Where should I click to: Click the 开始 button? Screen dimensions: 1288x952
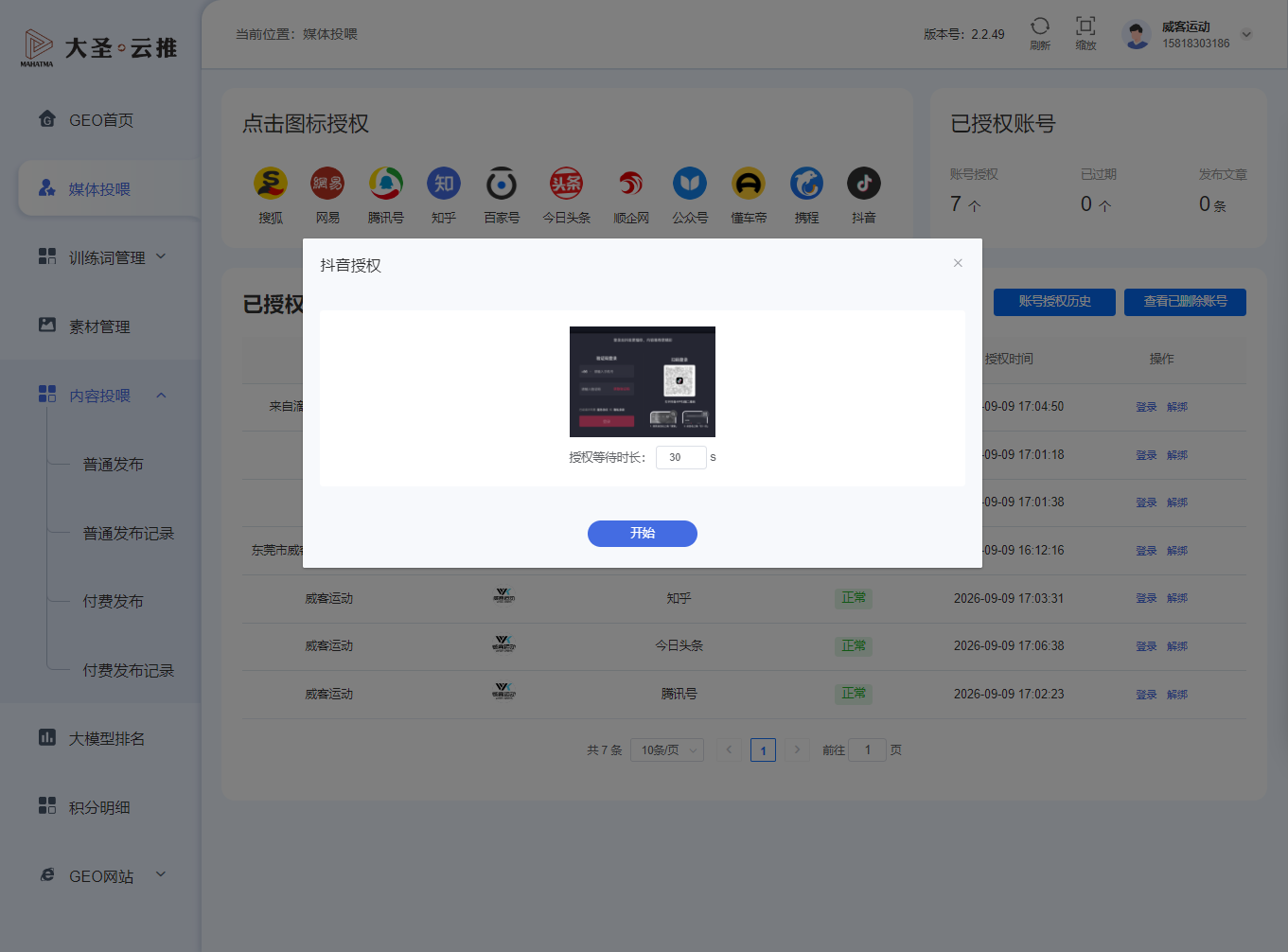[x=643, y=534]
